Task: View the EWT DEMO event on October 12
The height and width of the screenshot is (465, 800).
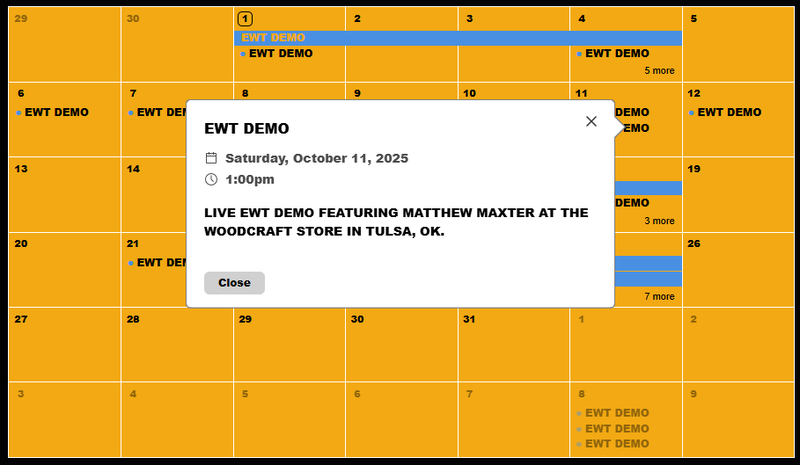Action: point(729,113)
